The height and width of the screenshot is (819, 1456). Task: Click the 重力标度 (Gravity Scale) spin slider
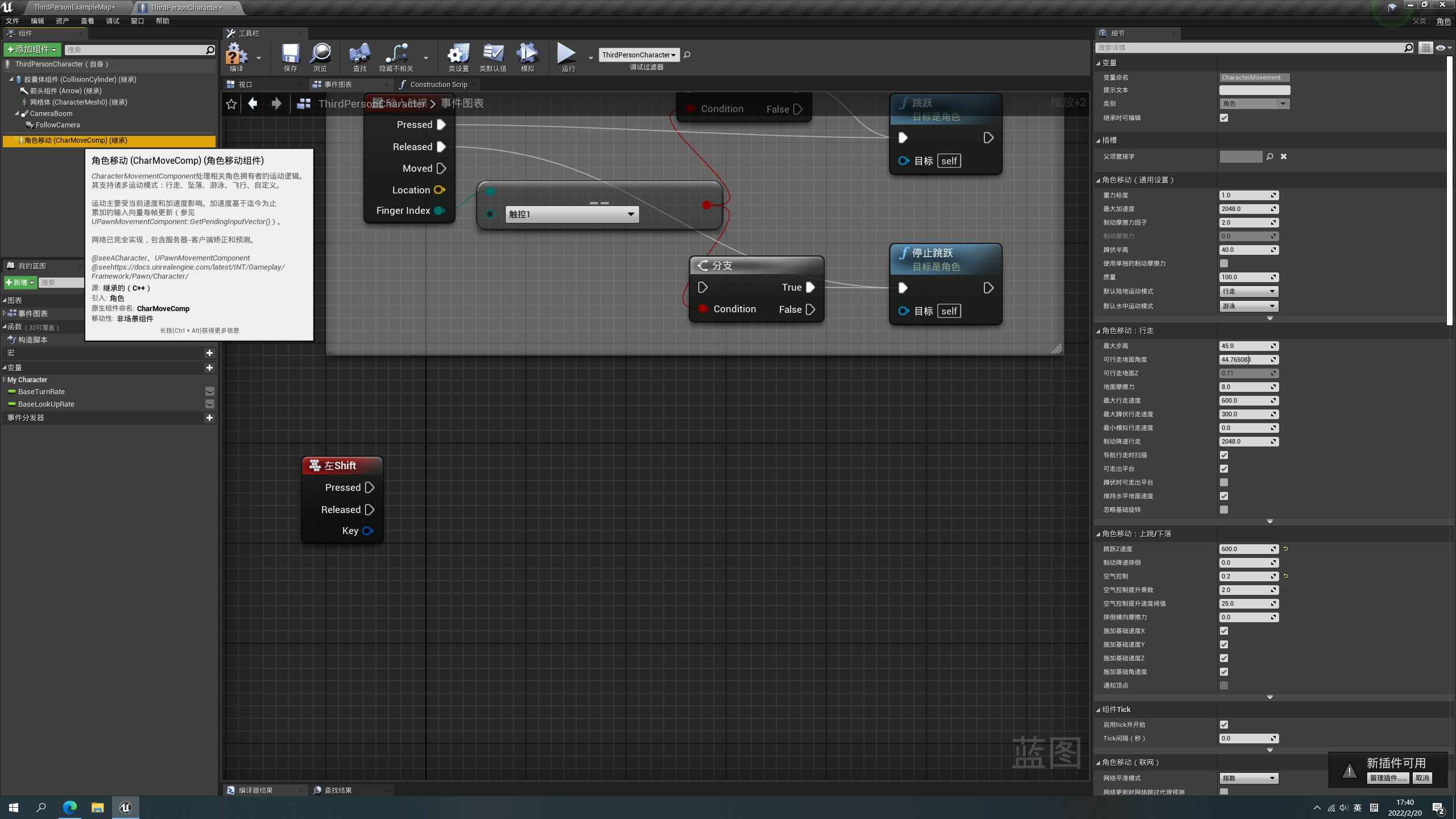(1249, 195)
